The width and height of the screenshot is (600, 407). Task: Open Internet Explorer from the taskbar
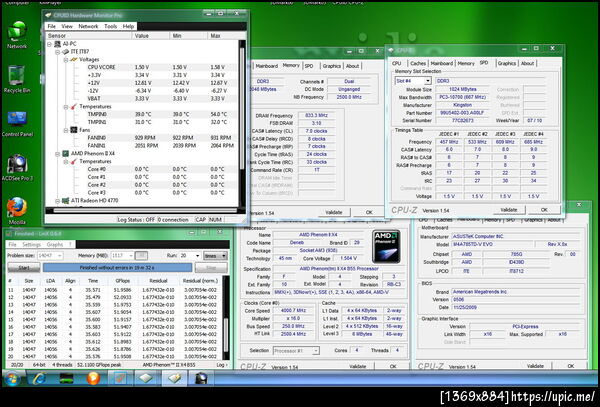click(39, 379)
